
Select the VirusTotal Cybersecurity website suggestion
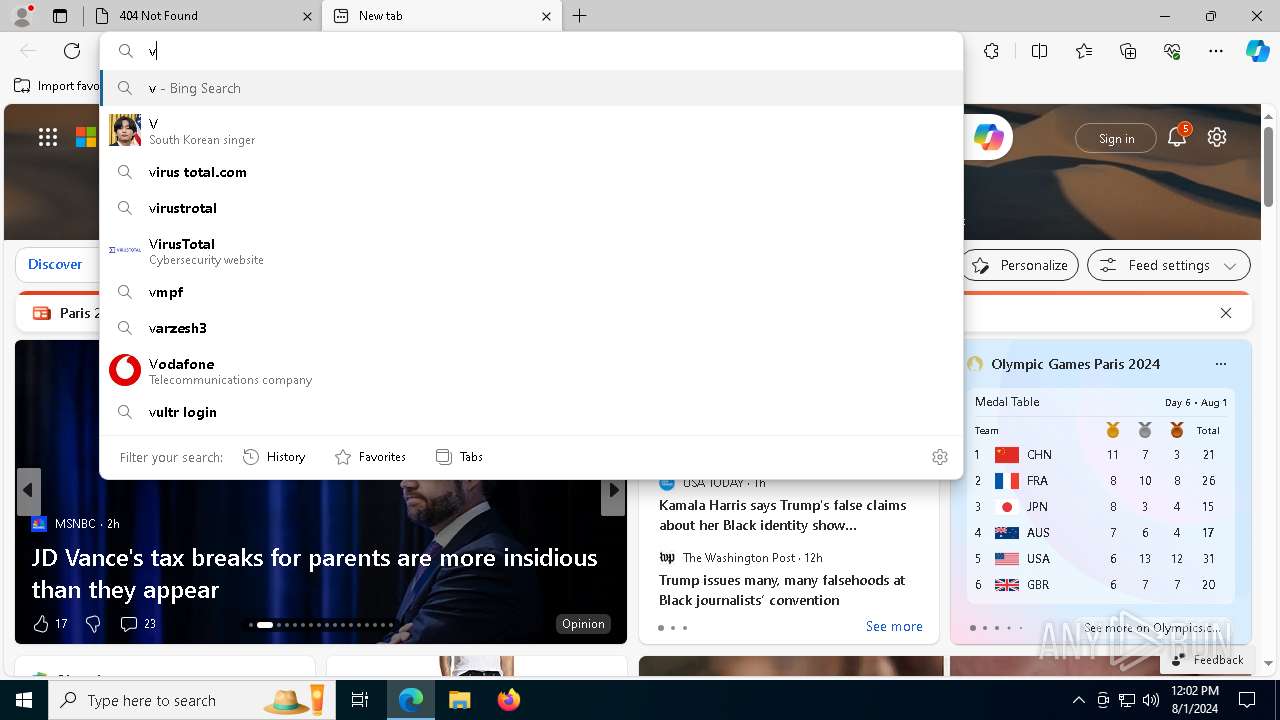(531, 250)
